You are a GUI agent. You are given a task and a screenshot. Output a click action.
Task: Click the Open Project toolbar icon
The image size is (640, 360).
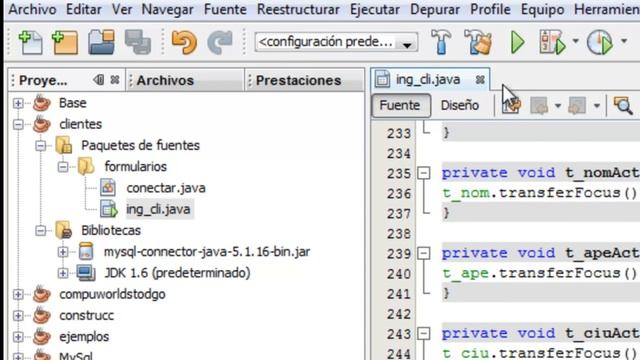[x=101, y=42]
